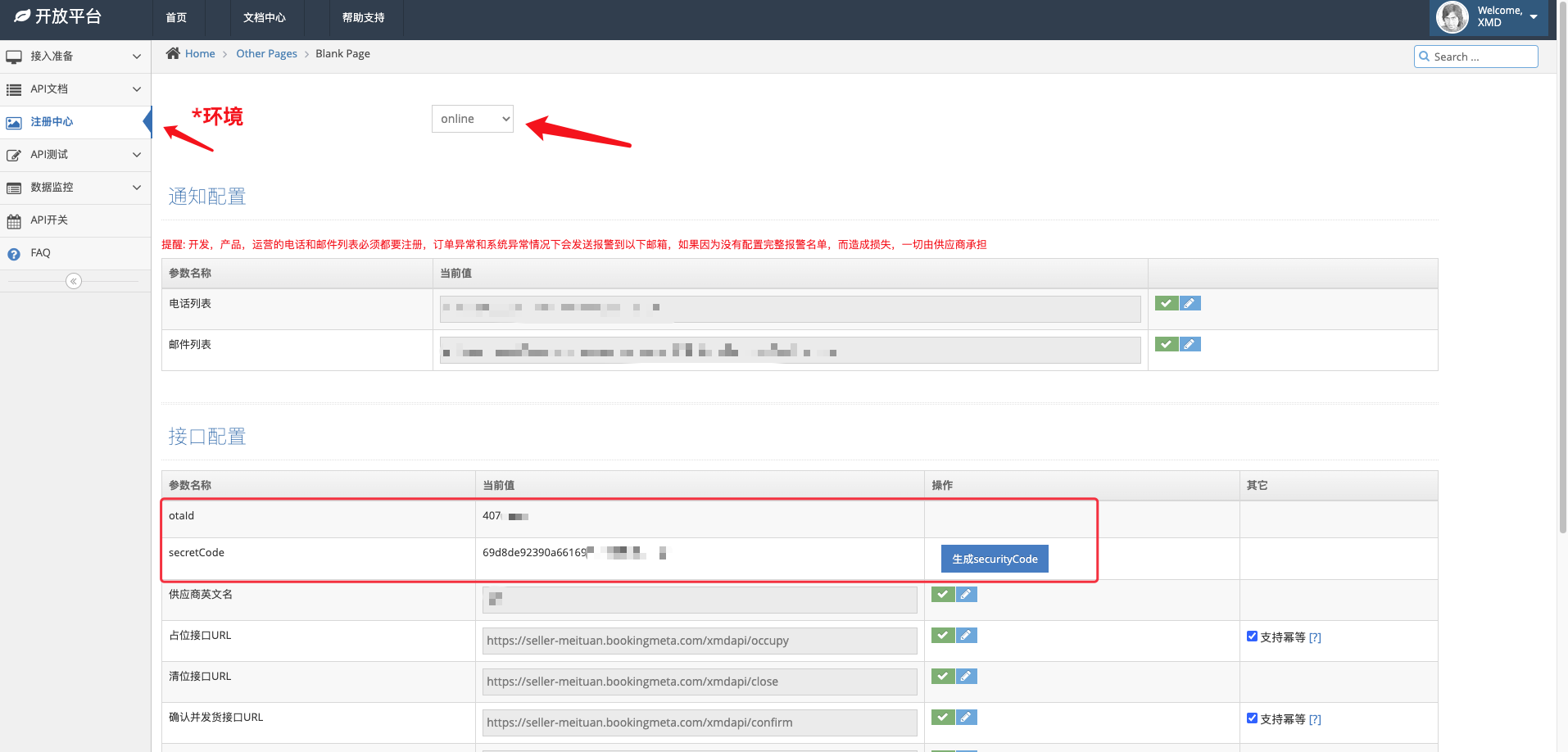This screenshot has width=1568, height=752.
Task: Toggle 支持幂等 checkbox for 确认并发货接口URL
Action: [1252, 718]
